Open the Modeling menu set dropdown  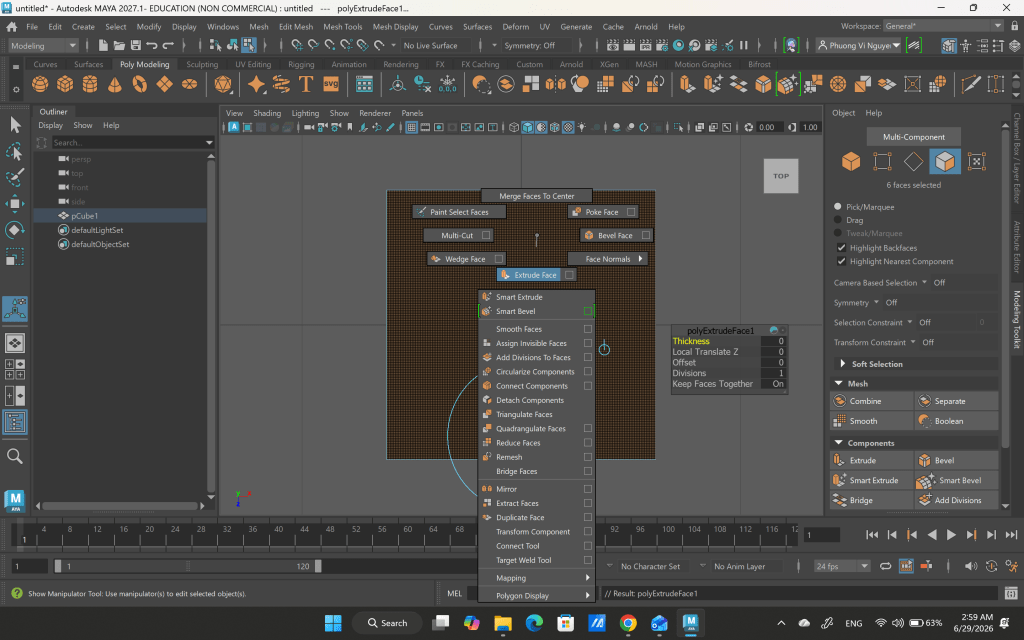pos(43,46)
